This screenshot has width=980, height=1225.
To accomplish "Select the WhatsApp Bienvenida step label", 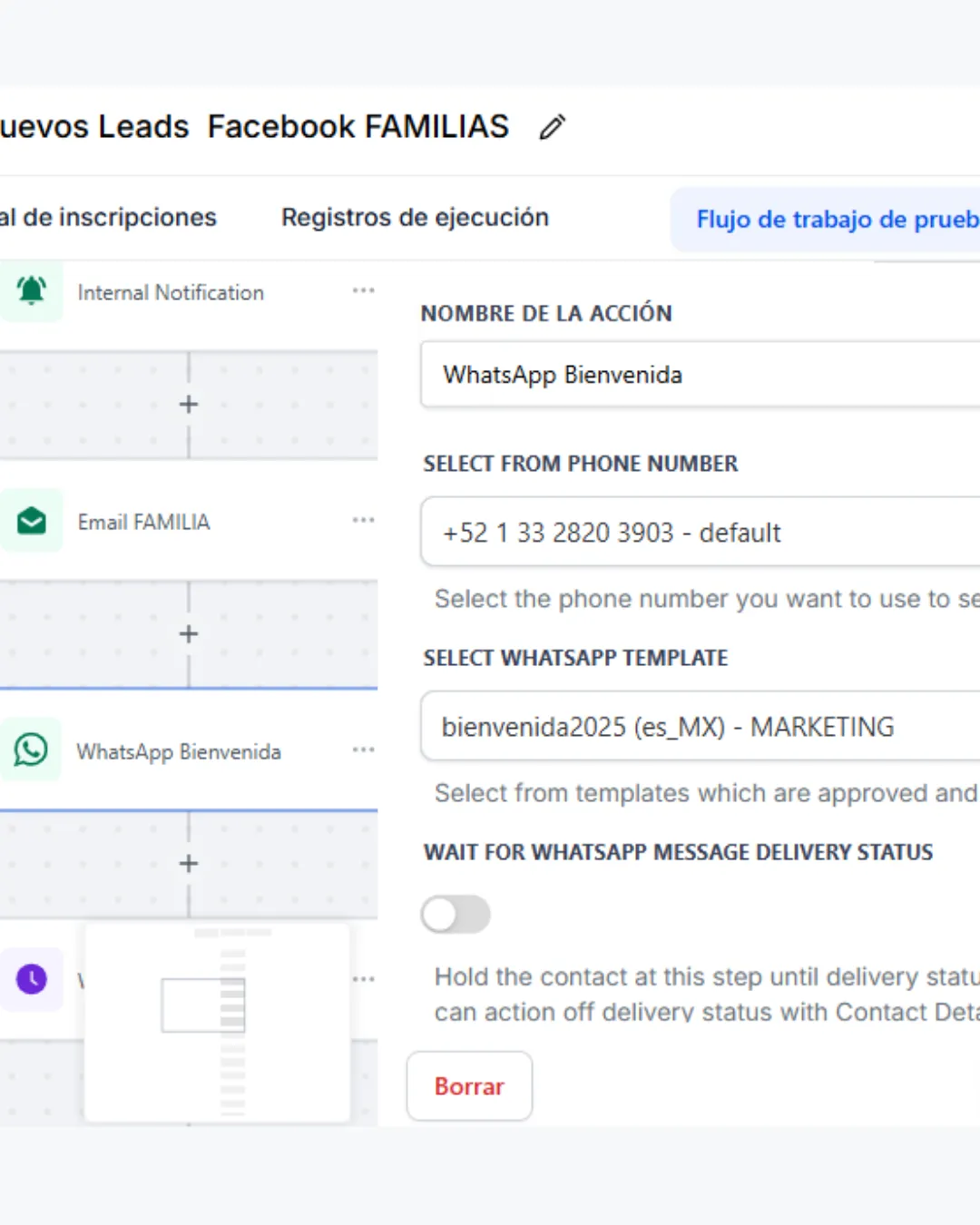I will [179, 751].
